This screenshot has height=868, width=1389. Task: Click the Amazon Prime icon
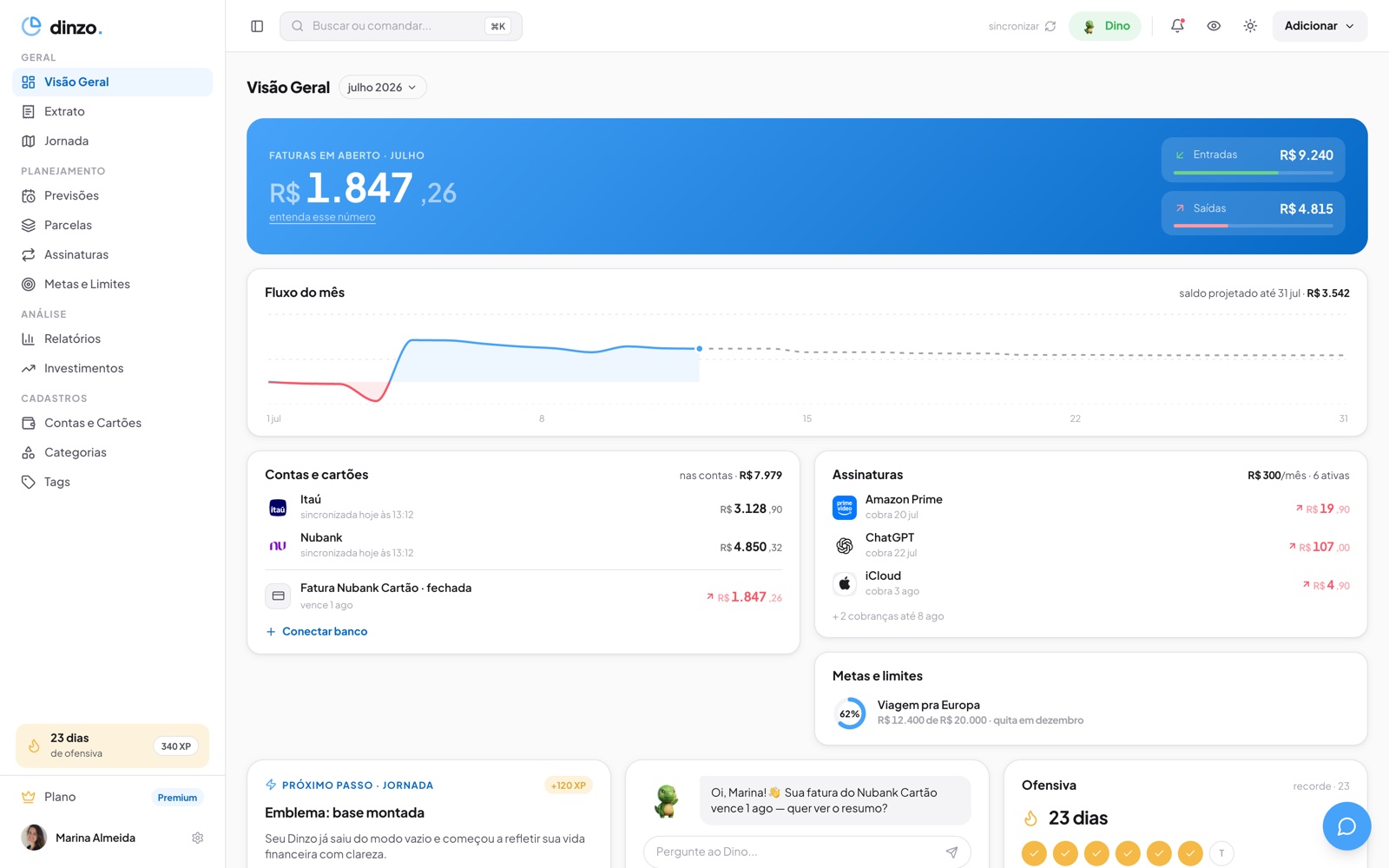[x=845, y=508]
